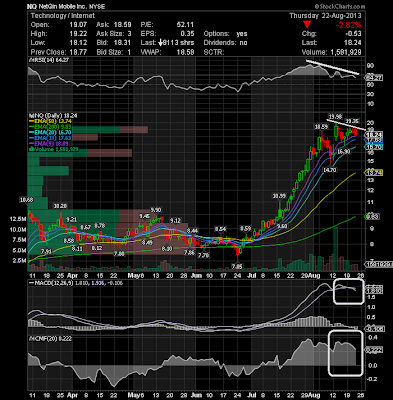Click the VWAP value 18.58
Screen dimensions: 393x400
click(185, 52)
